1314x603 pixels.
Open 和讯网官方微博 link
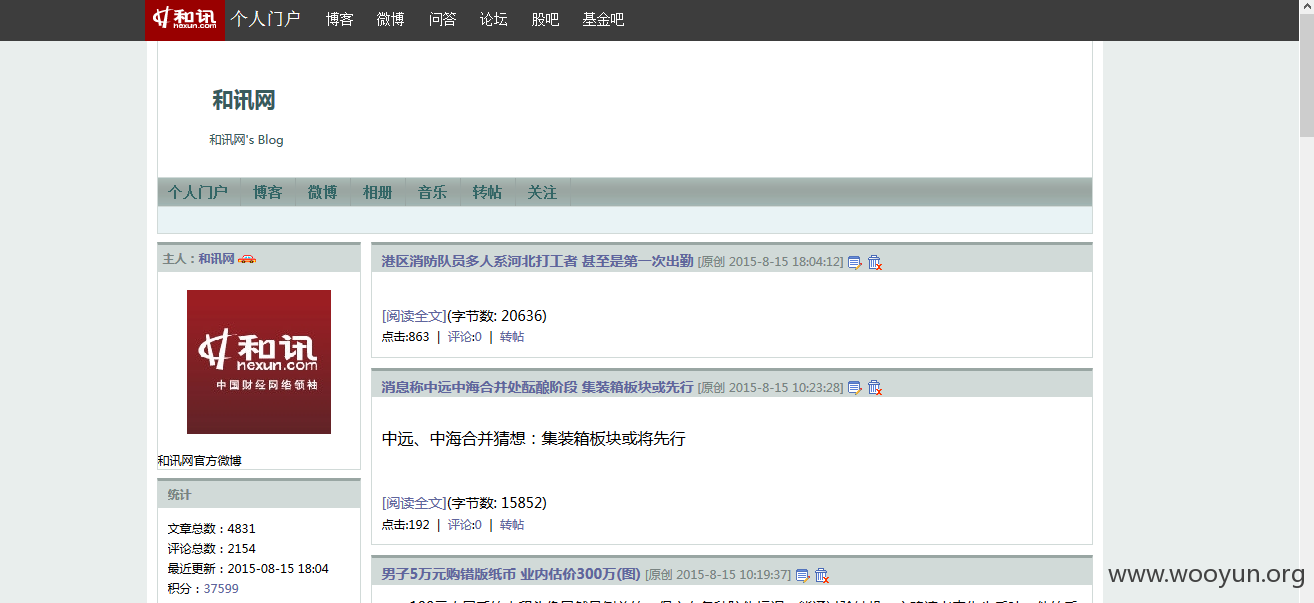(x=199, y=461)
